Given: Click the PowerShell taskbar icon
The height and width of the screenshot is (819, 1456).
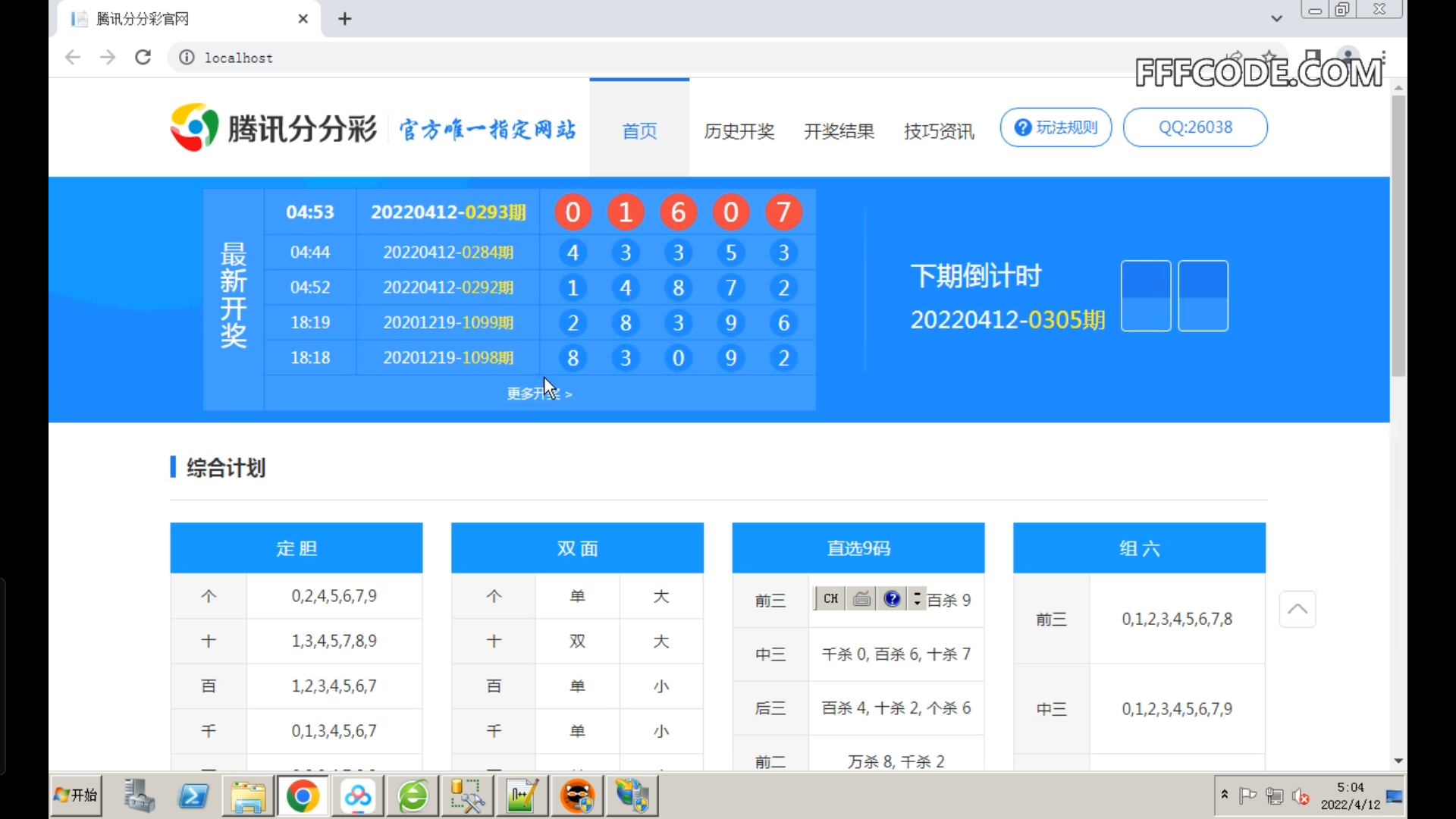Looking at the screenshot, I should [x=193, y=796].
